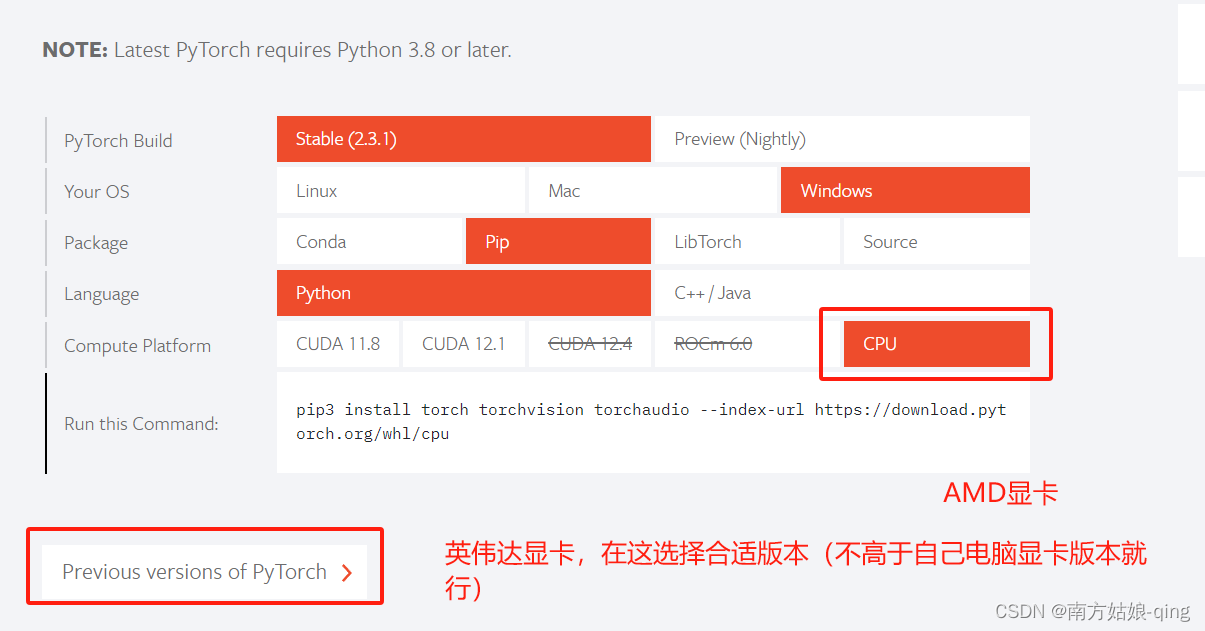The image size is (1205, 631).
Task: Click the NOTE about Python 3.8 requirement
Action: pos(277,49)
